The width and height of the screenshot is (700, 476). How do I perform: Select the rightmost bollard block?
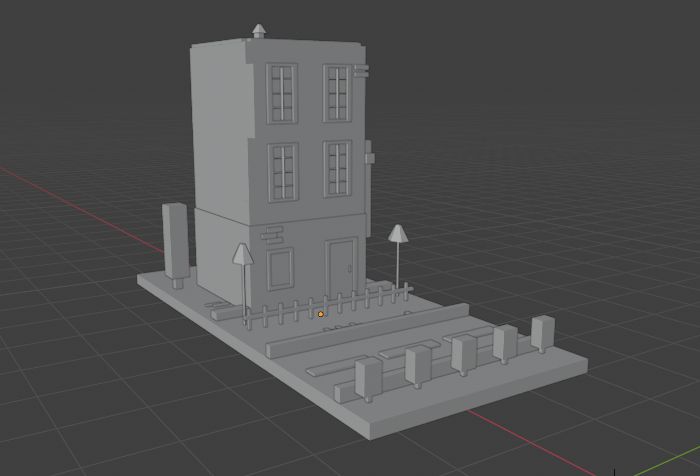543,333
